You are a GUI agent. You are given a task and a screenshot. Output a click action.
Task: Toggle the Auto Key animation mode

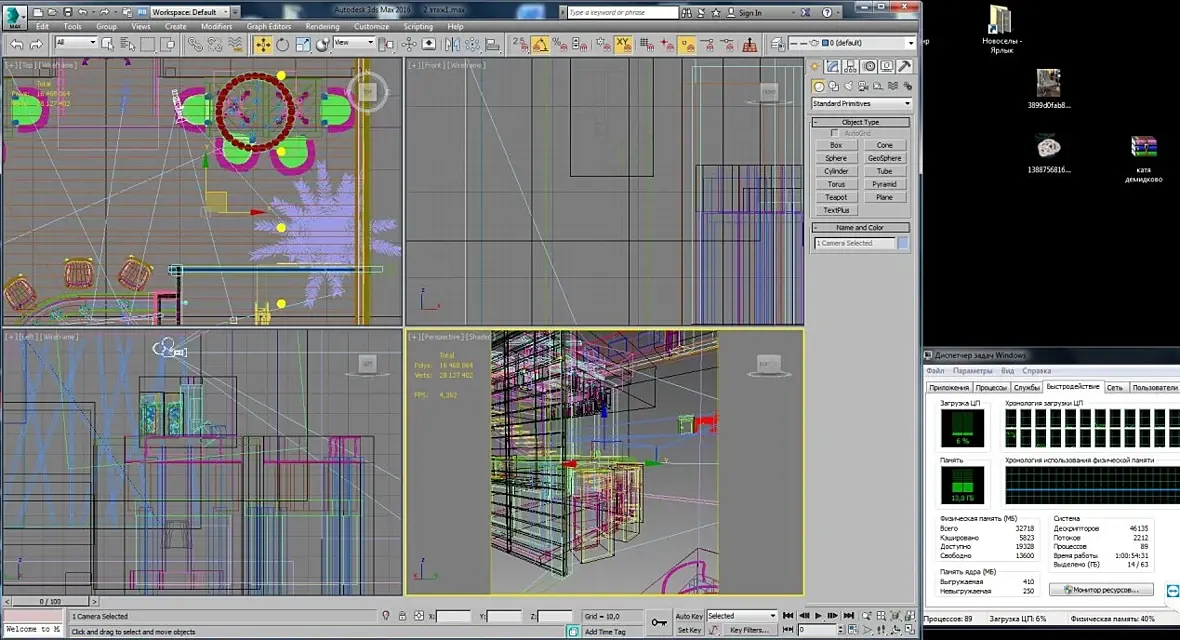click(689, 616)
